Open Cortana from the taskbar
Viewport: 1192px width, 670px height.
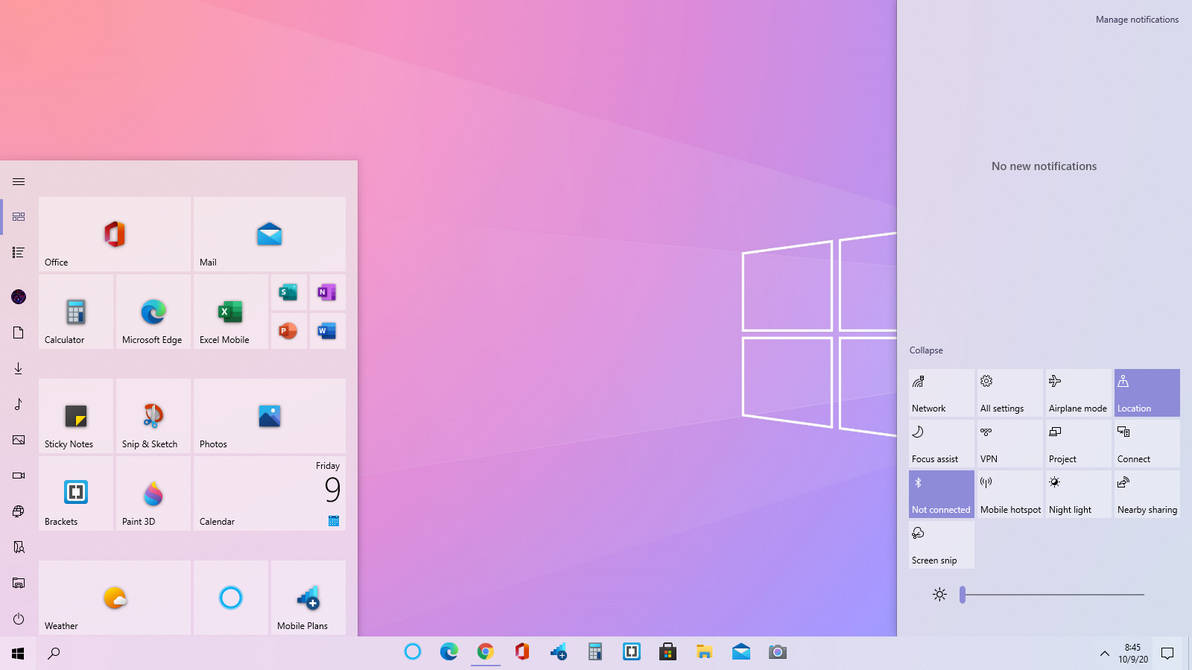412,652
